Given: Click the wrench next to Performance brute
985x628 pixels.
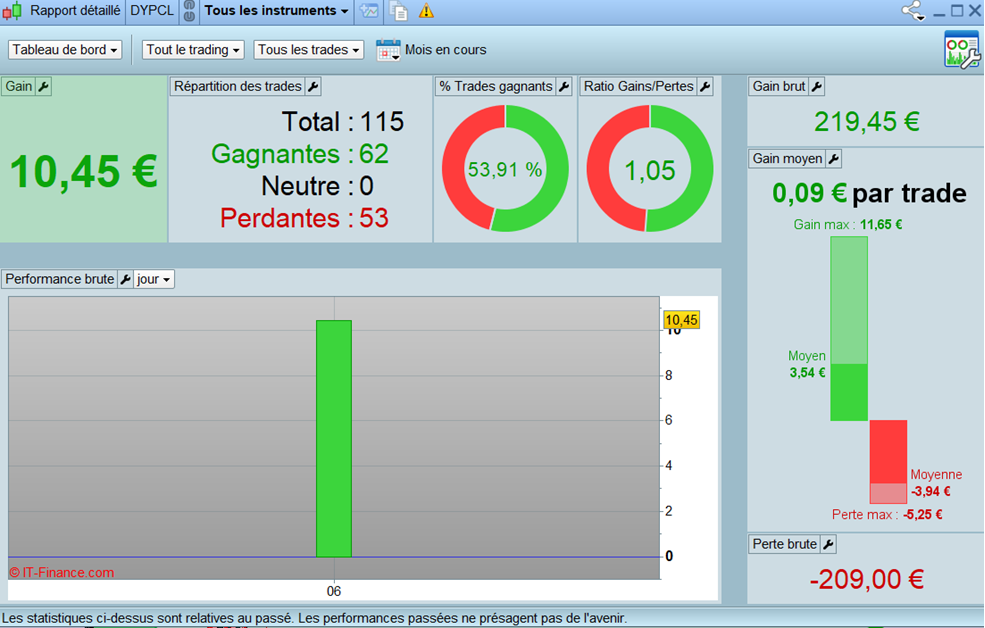Looking at the screenshot, I should [x=126, y=279].
